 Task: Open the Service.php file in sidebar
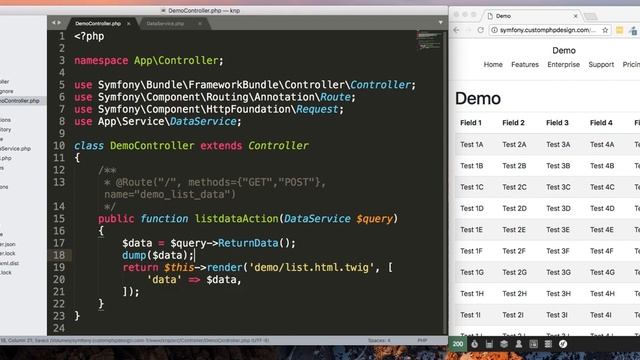[16, 149]
